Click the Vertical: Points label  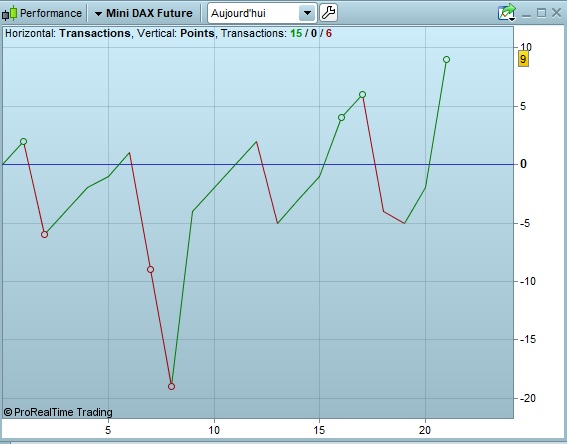pos(175,33)
